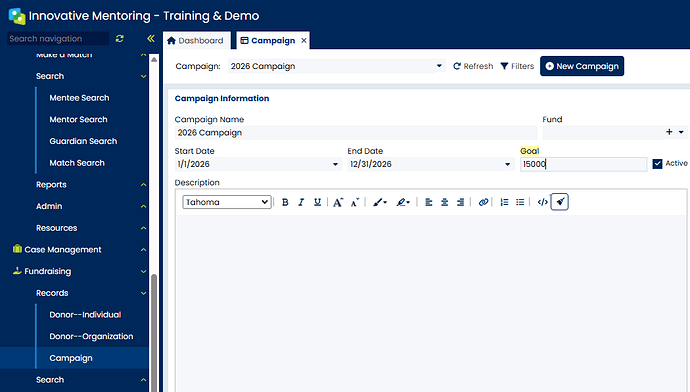Click the underline formatting icon
This screenshot has width=690, height=392.
coord(317,202)
